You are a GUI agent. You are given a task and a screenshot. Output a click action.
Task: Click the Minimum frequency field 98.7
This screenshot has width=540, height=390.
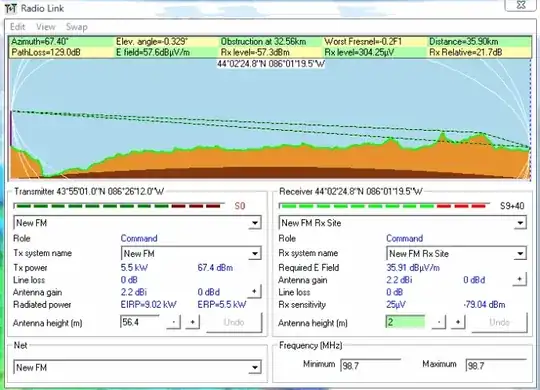(371, 366)
